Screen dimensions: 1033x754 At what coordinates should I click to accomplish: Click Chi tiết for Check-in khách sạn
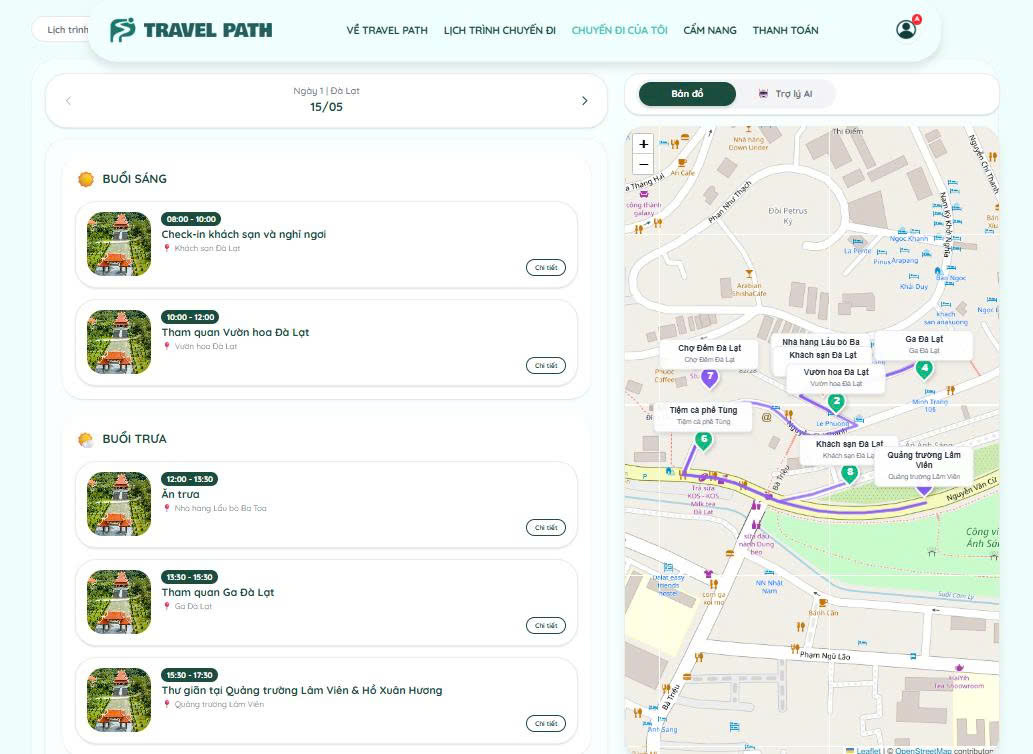pyautogui.click(x=545, y=268)
